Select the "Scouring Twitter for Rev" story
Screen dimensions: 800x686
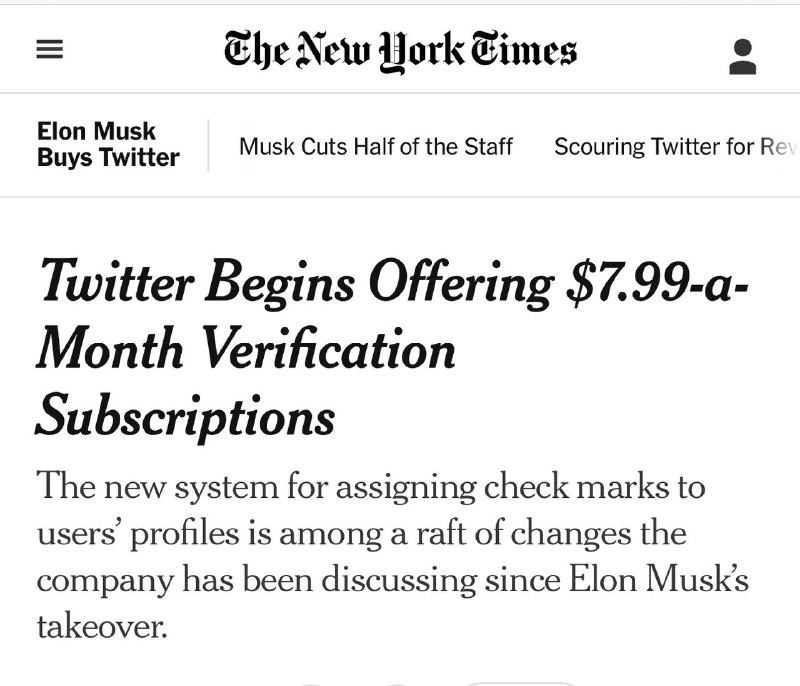click(x=676, y=146)
